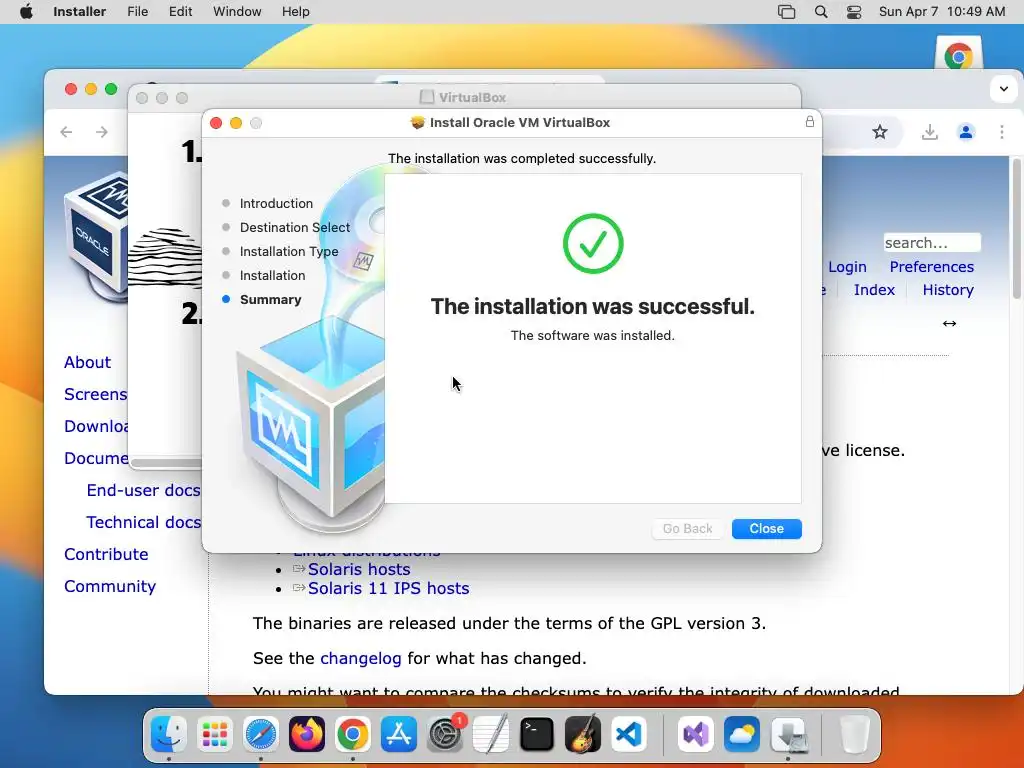Image resolution: width=1024 pixels, height=768 pixels.
Task: Open Google Chrome from the Dock
Action: (x=353, y=734)
